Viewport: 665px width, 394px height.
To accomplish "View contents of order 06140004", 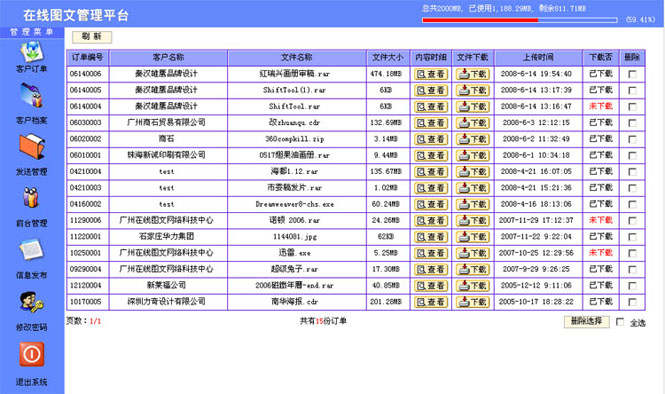I will point(431,106).
